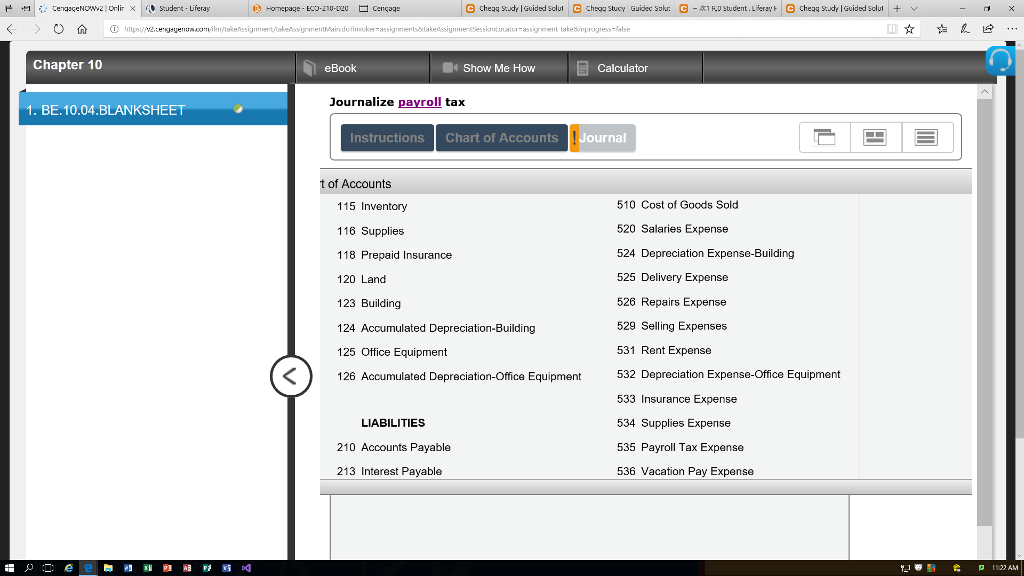Open the chat support bubble icon

(1000, 62)
